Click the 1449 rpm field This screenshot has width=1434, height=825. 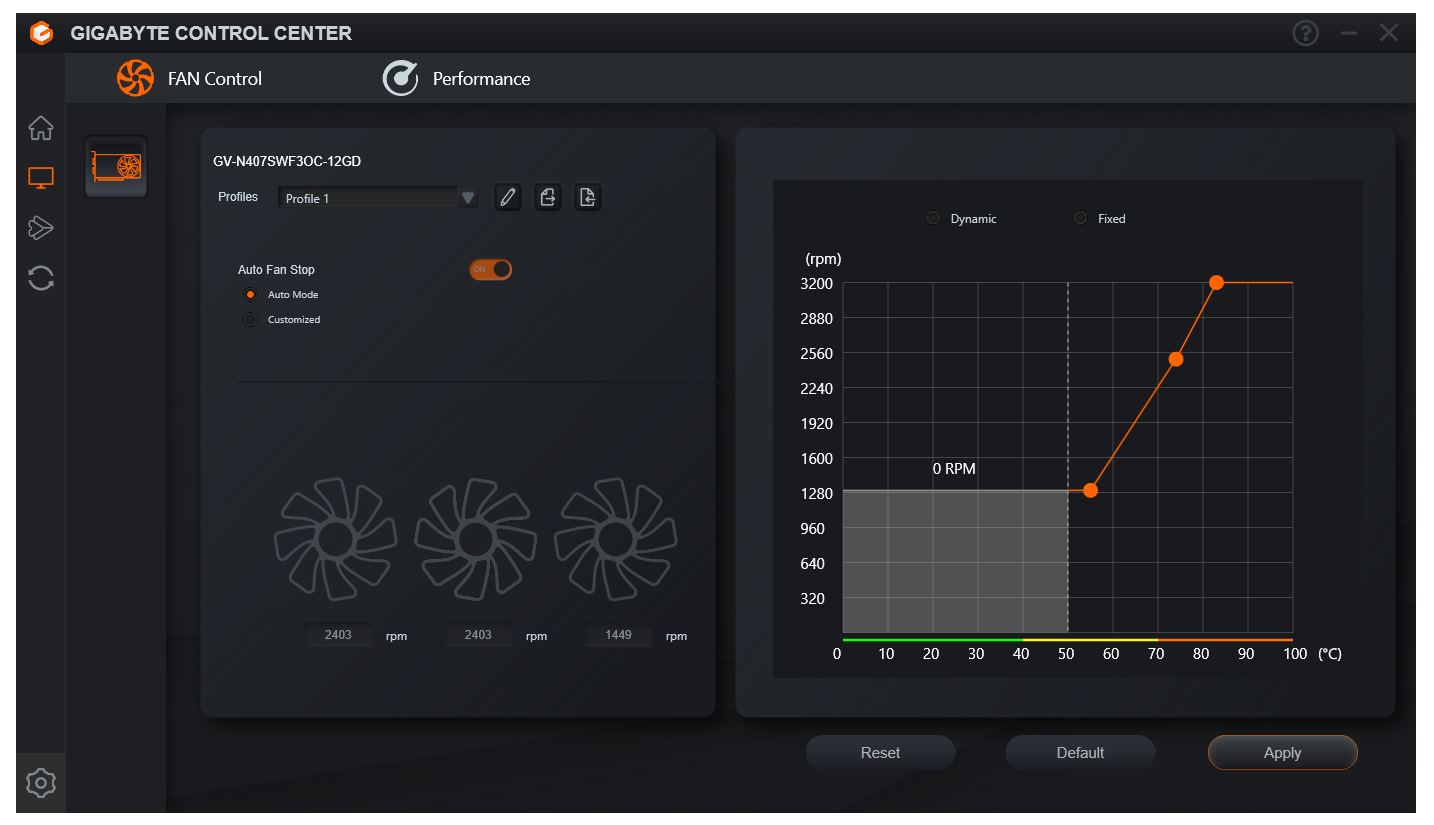(618, 635)
